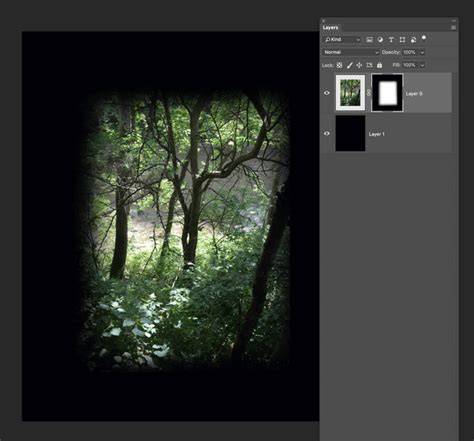Viewport: 474px width, 441px height.
Task: Click the Layer 0 name
Action: click(414, 94)
